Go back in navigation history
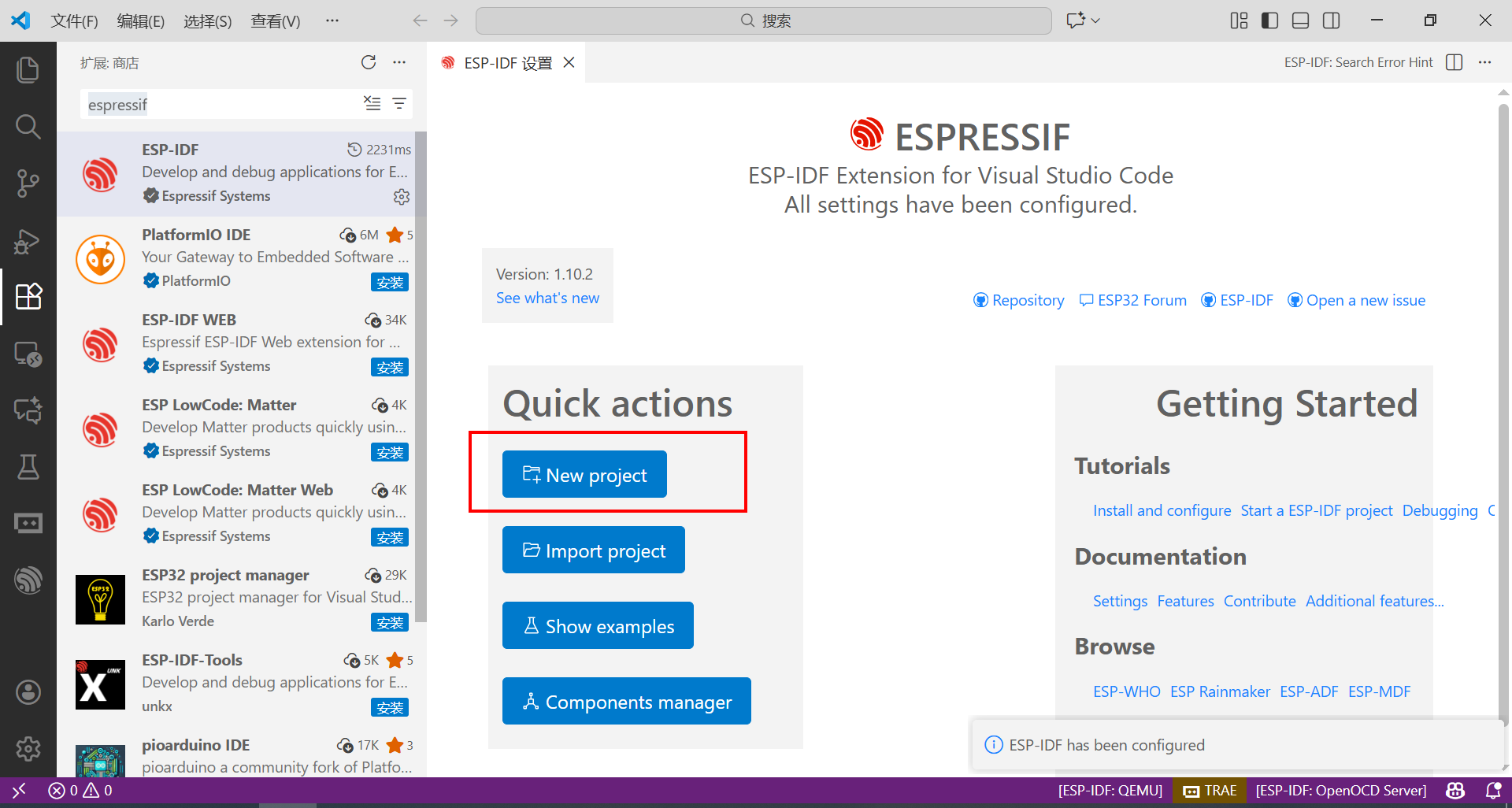This screenshot has height=808, width=1512. coord(421,20)
